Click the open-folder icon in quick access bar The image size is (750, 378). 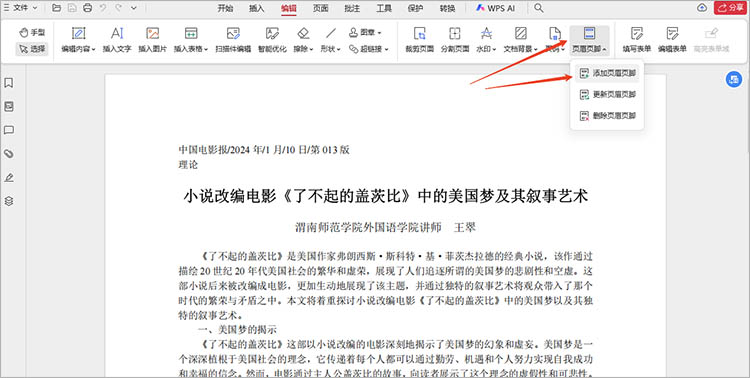[56, 8]
